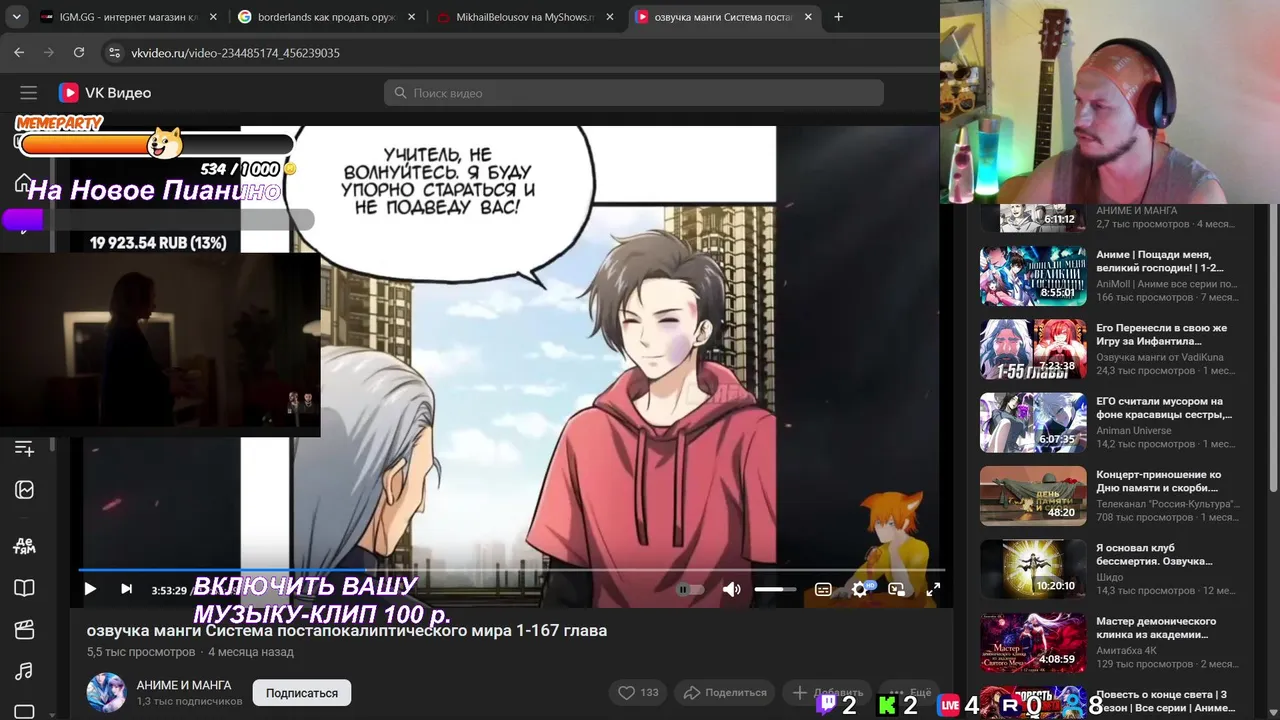Open the VK Video hamburger menu
This screenshot has width=1280, height=720.
click(x=28, y=93)
